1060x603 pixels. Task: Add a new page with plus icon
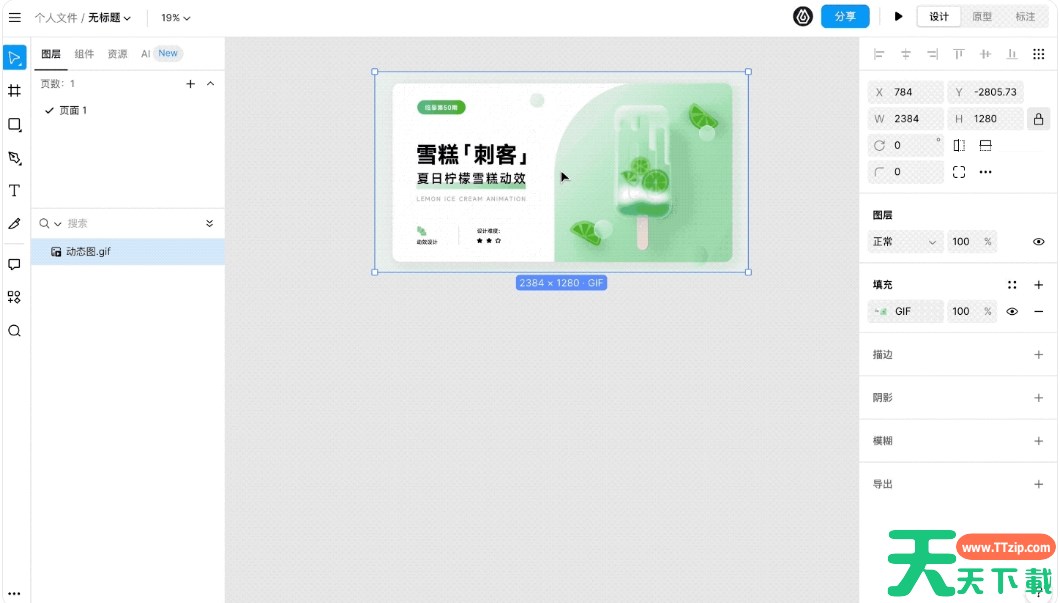pyautogui.click(x=190, y=84)
